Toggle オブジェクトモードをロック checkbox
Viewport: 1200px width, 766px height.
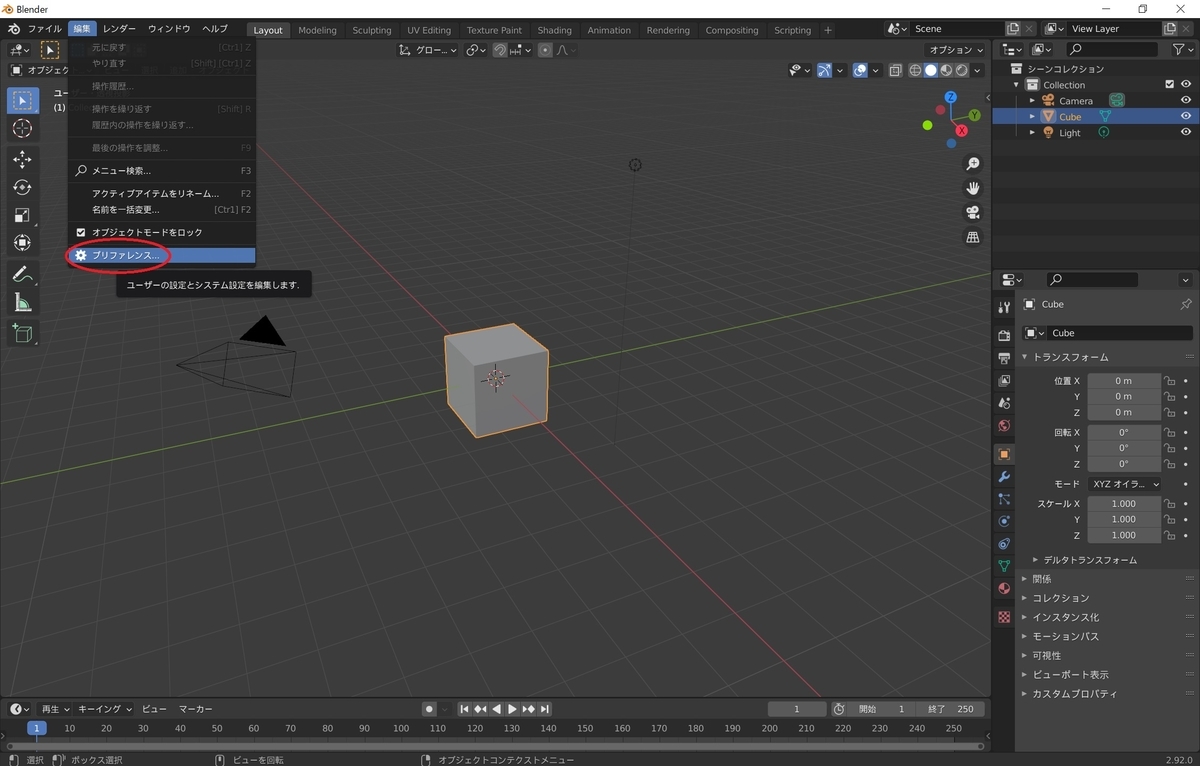81,232
